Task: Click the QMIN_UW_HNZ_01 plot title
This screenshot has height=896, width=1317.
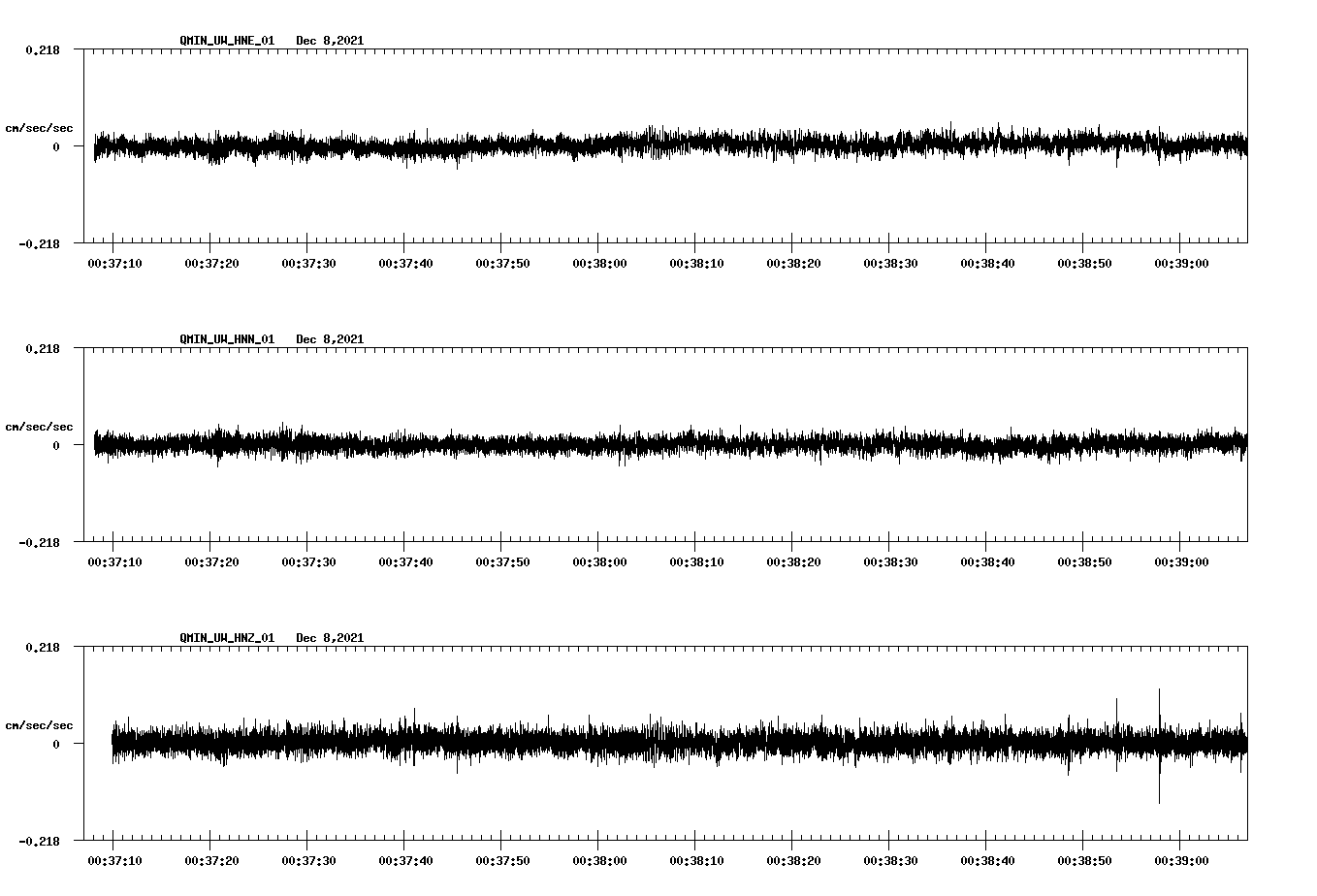Action: (x=227, y=638)
